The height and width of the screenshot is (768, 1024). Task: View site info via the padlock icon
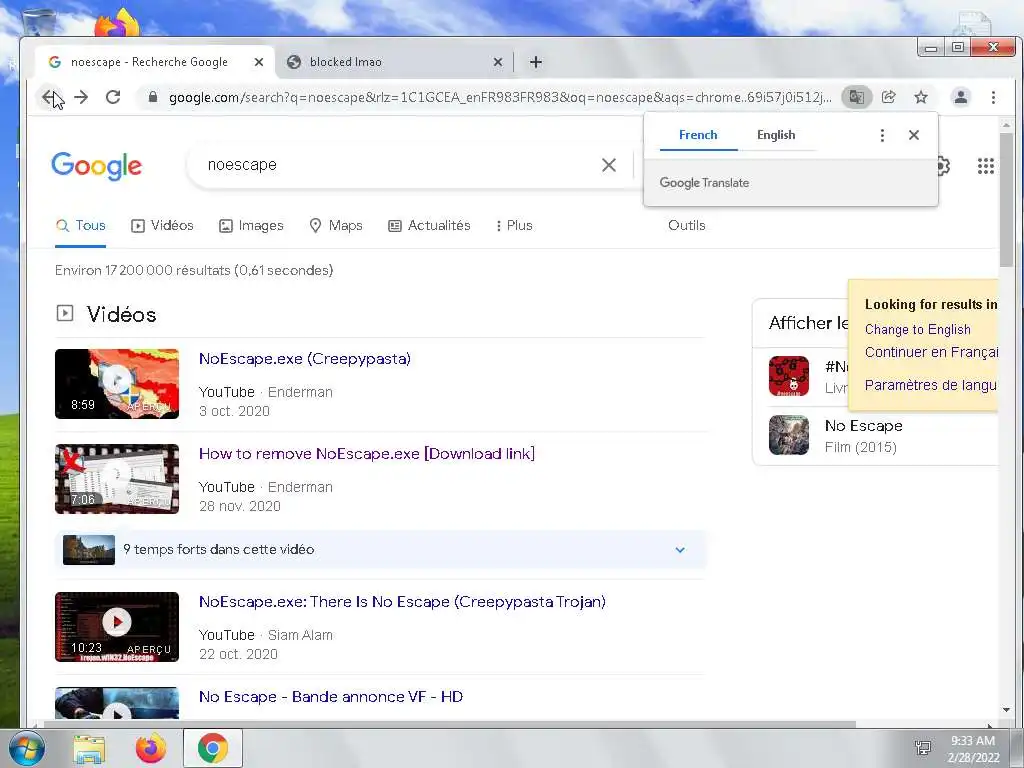[153, 97]
